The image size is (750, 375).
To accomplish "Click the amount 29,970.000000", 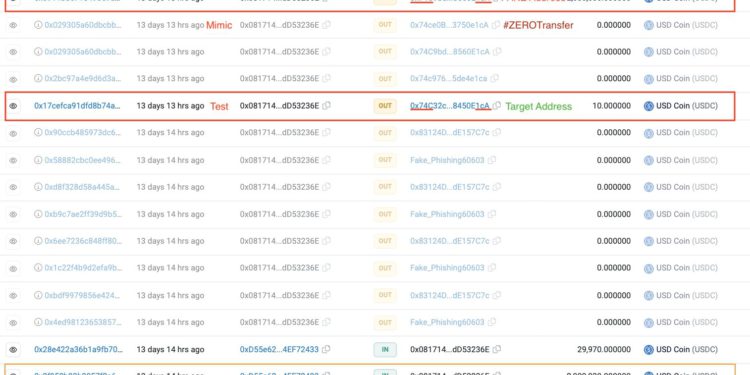I will 604,350.
